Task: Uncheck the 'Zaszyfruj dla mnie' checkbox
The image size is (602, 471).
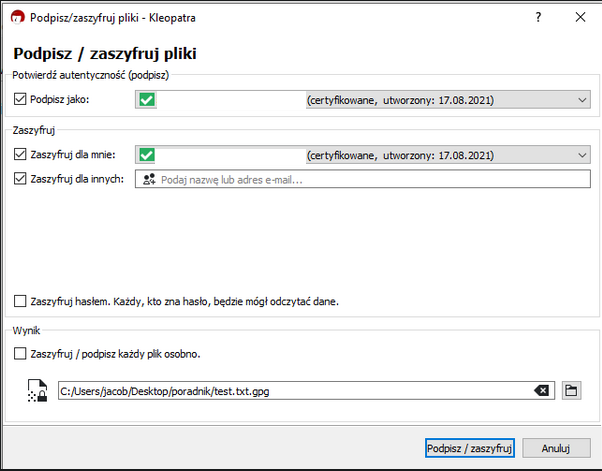Action: tap(20, 154)
